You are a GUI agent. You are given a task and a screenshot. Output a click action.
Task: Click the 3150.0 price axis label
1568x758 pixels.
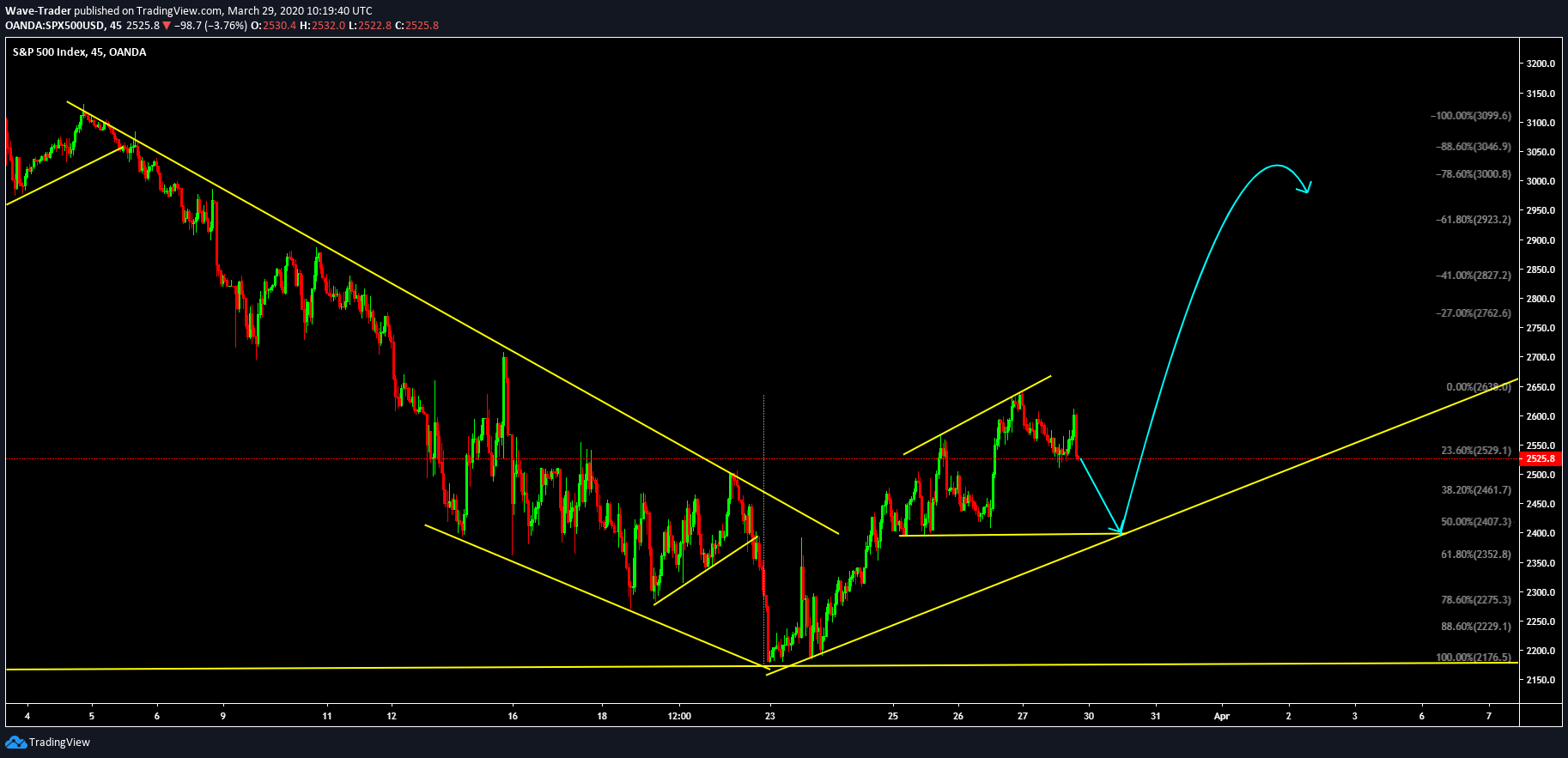pyautogui.click(x=1541, y=94)
